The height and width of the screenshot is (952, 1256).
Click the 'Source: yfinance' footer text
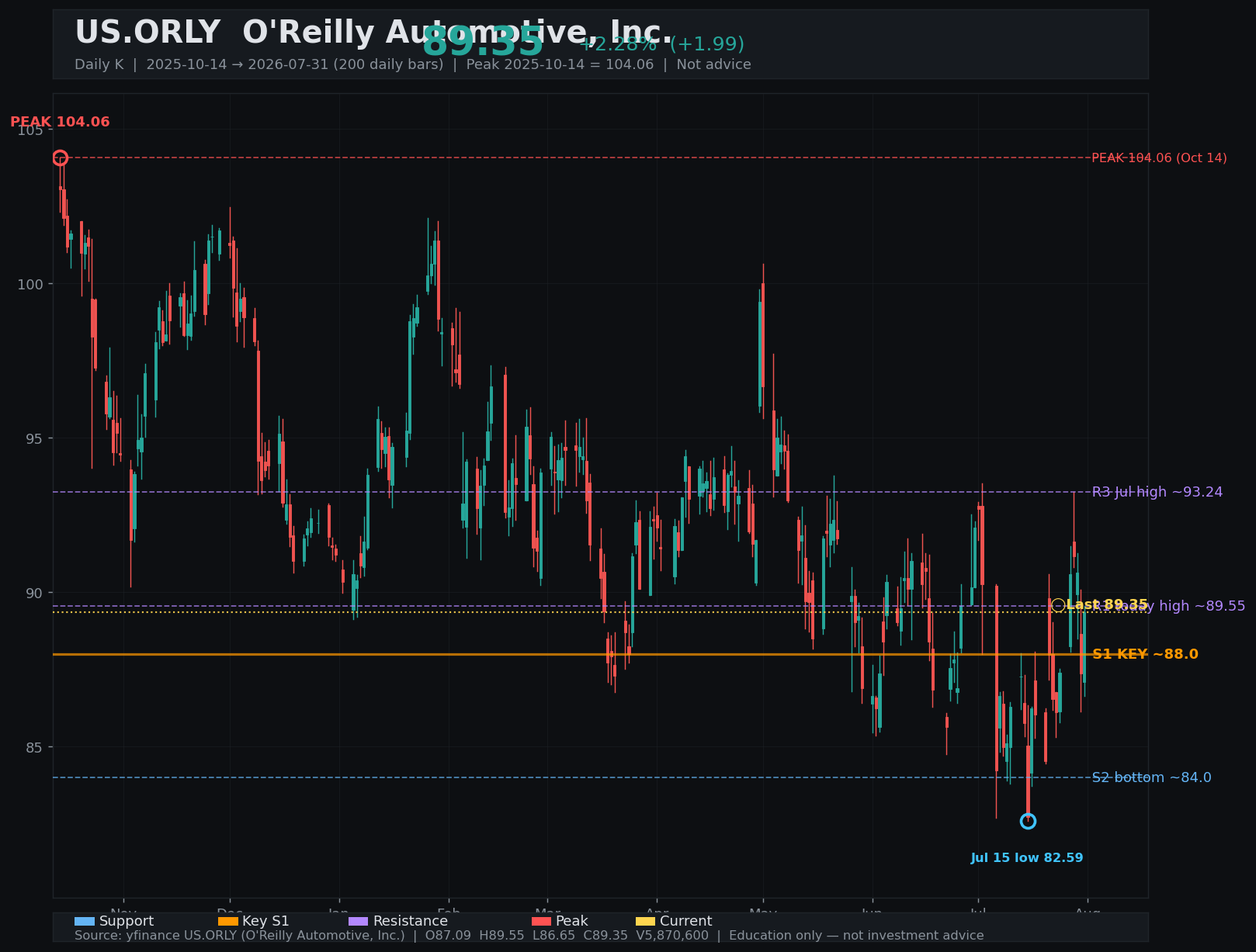(x=529, y=936)
